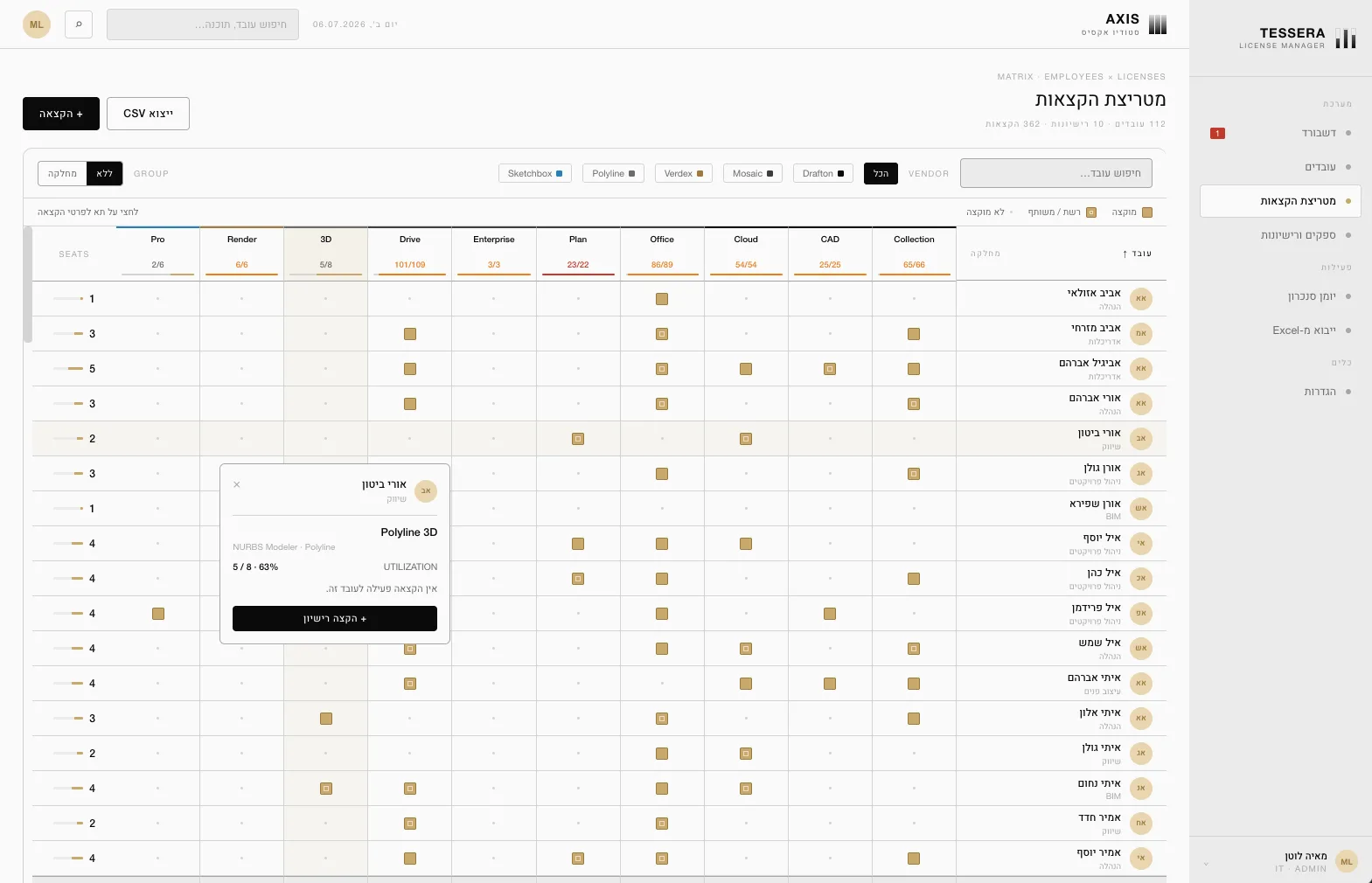The width and height of the screenshot is (1372, 883).
Task: Click the Drive allocation marker for אביב מזרחי
Action: point(410,334)
